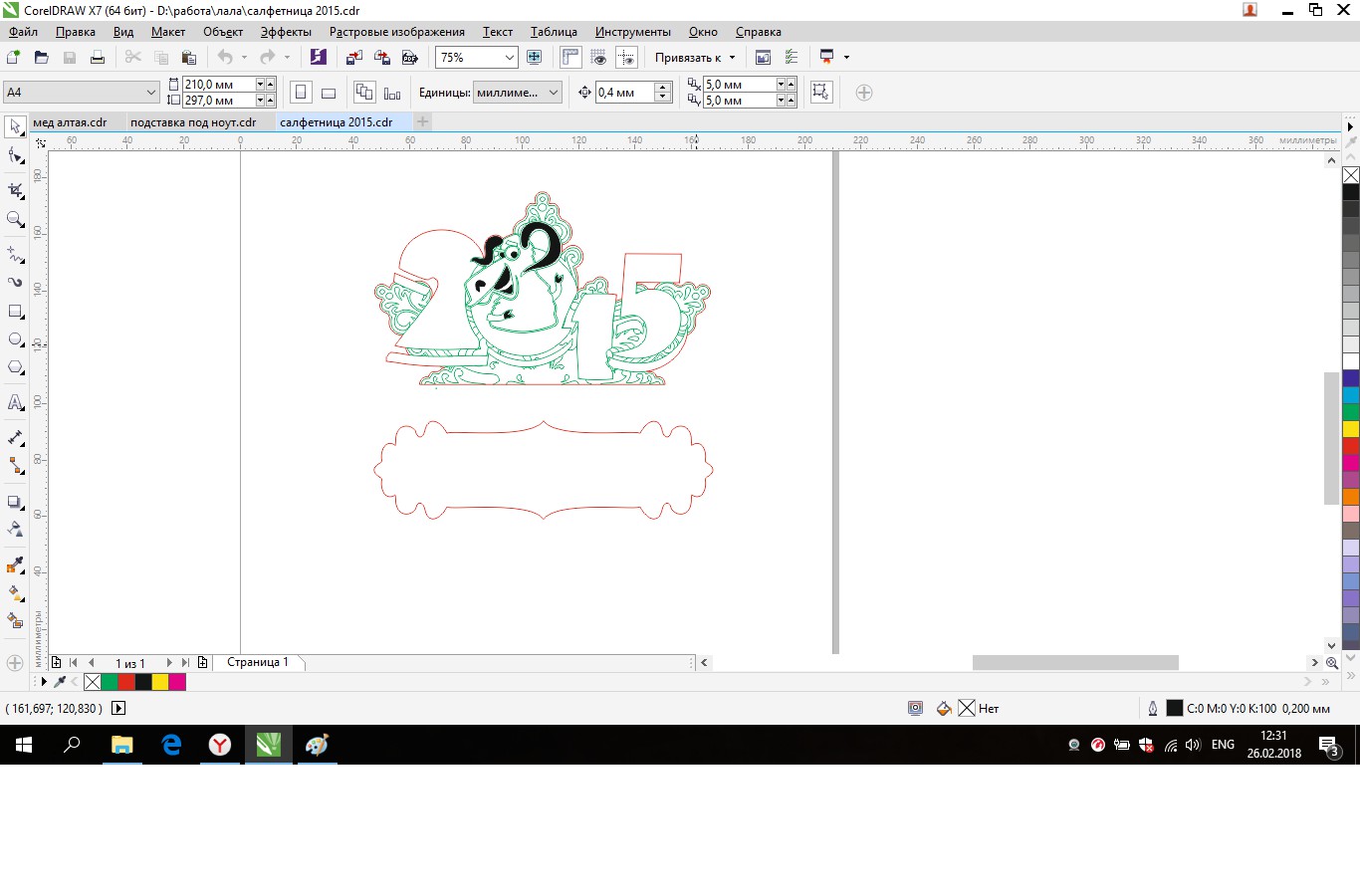The image size is (1360, 896).
Task: Open Yandex browser from taskbar
Action: (220, 745)
